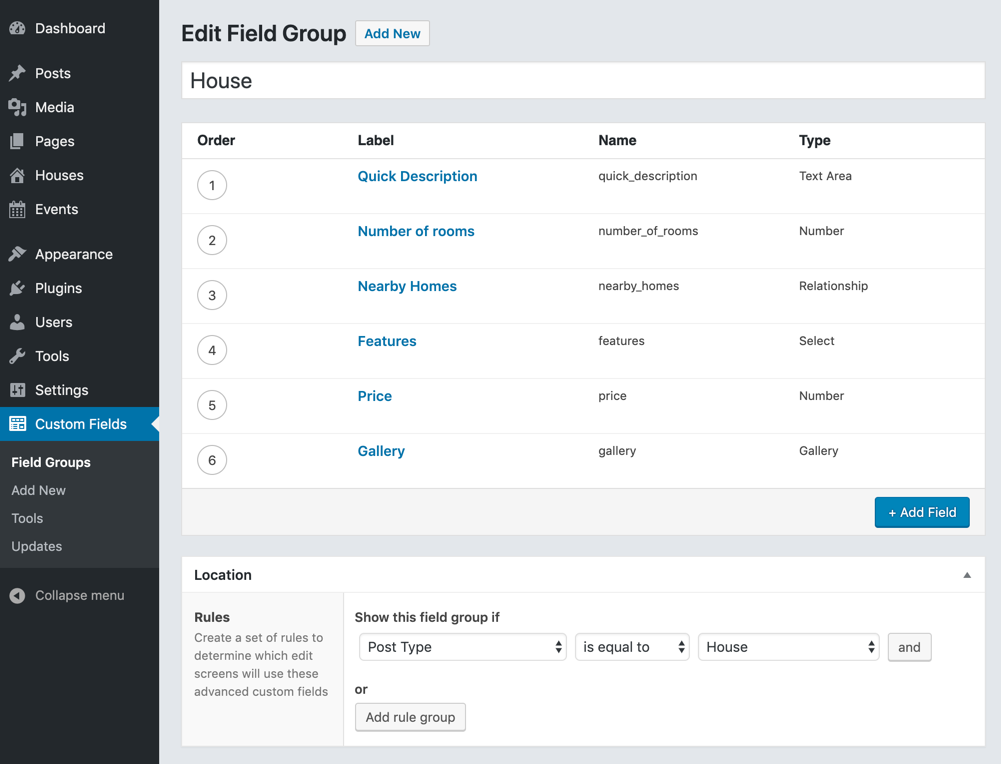
Task: Open the Updates submenu item
Action: click(x=36, y=546)
